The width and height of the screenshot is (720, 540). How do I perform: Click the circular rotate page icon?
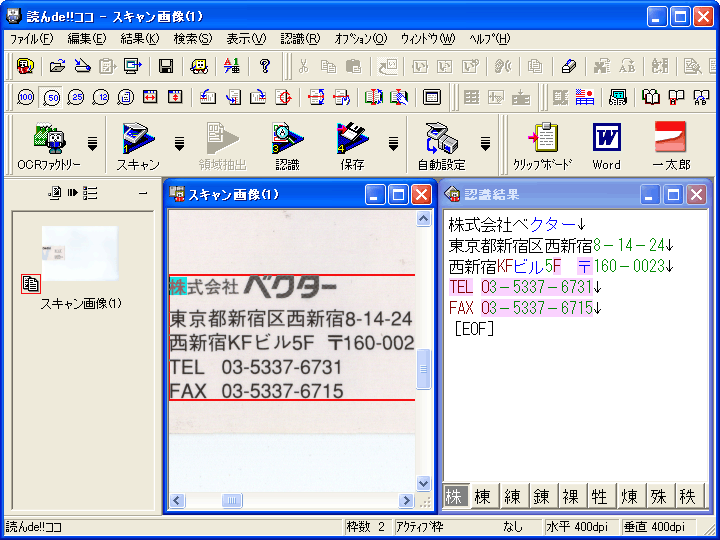(283, 97)
